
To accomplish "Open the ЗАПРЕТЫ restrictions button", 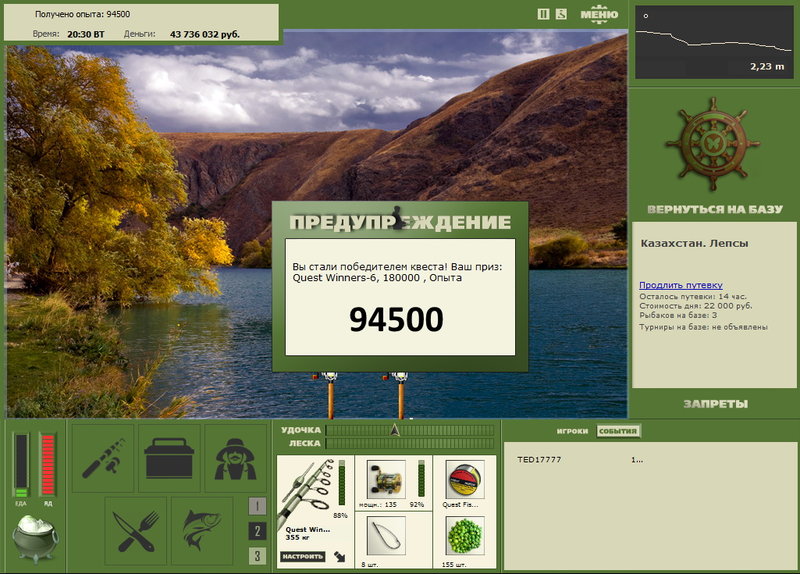I will tap(715, 404).
